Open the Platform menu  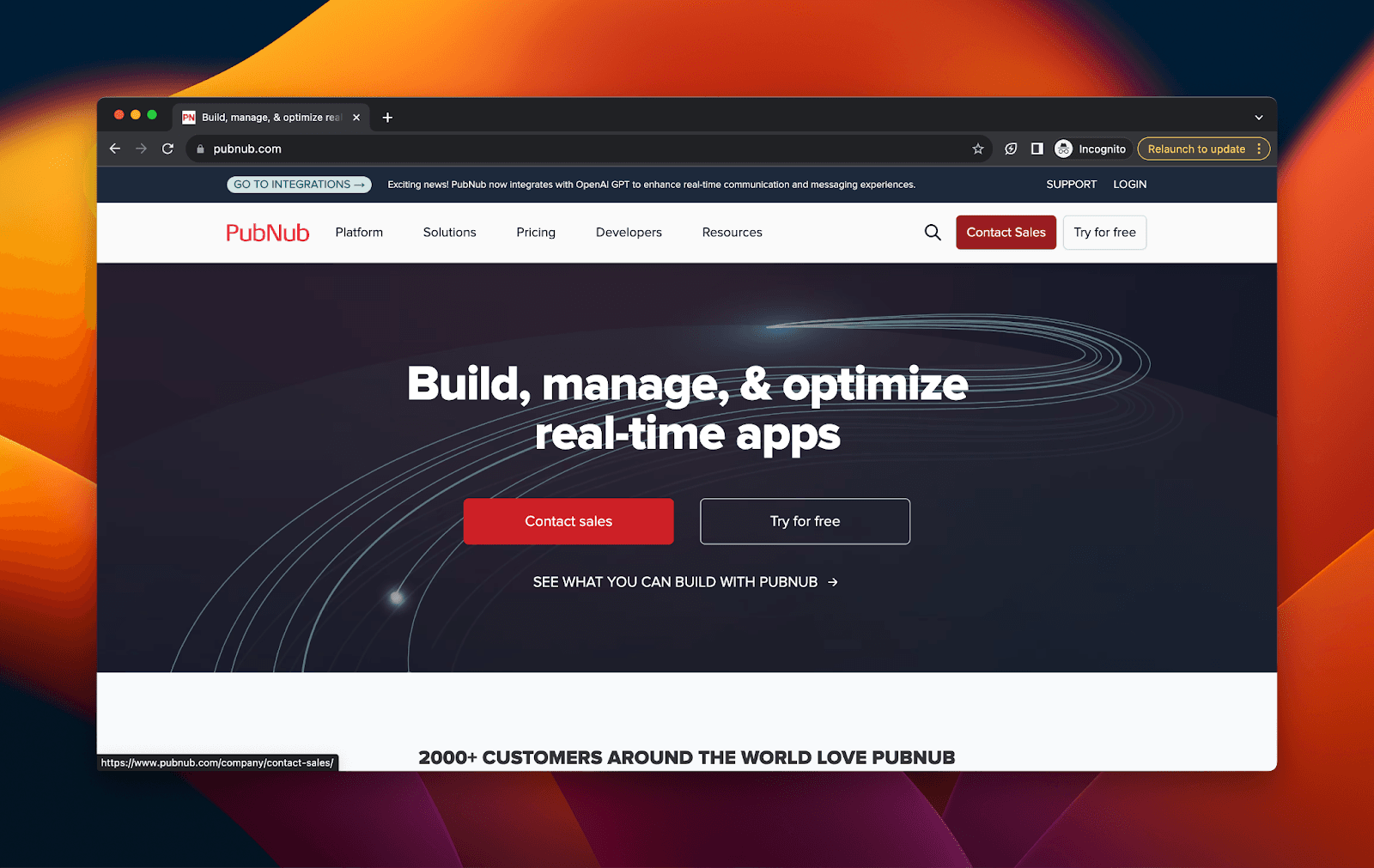(x=359, y=233)
